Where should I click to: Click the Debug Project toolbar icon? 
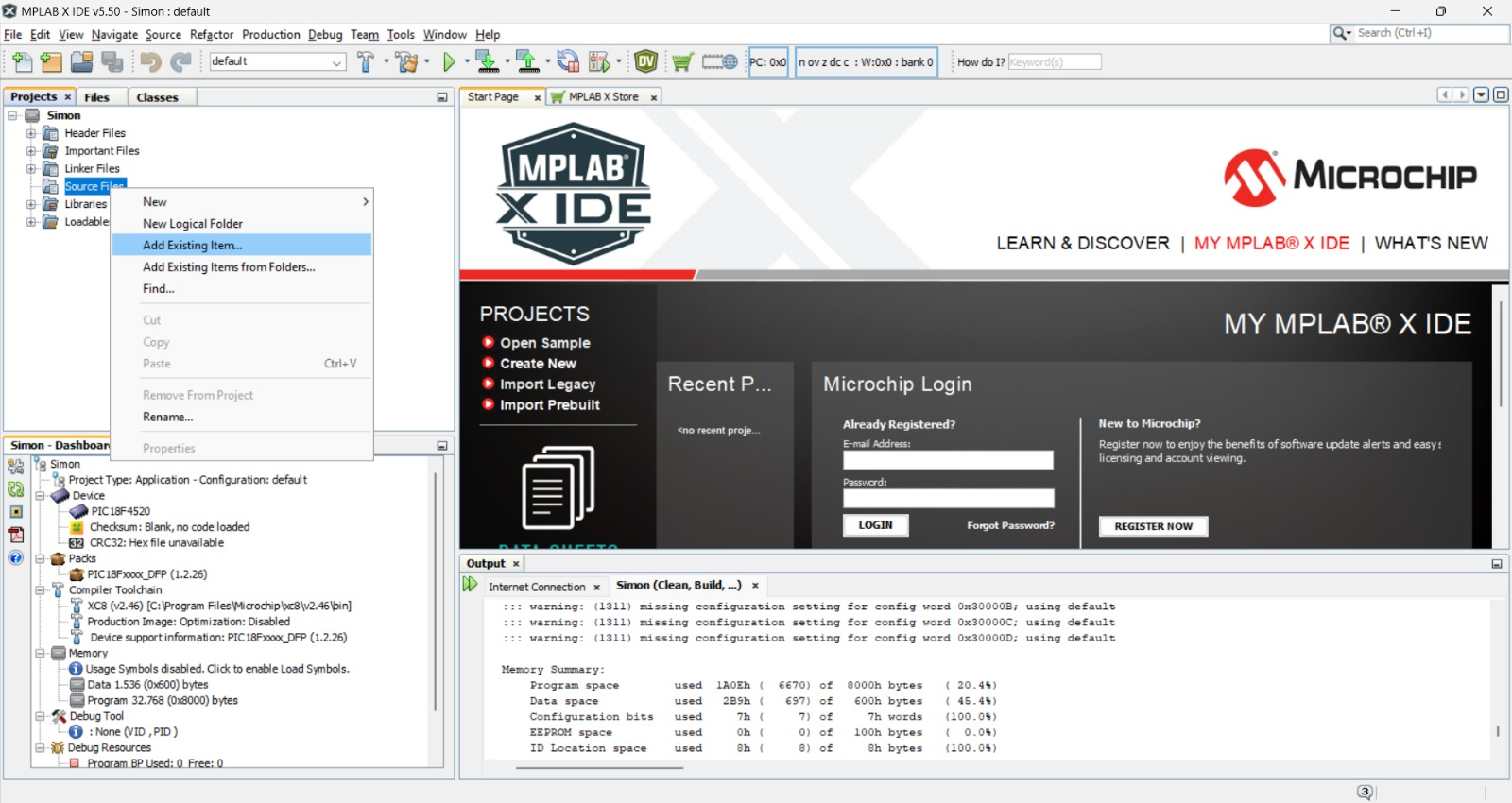tap(599, 62)
